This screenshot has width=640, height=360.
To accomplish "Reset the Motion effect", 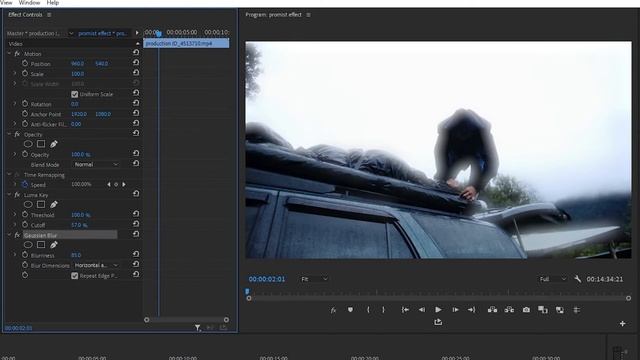I will click(136, 52).
